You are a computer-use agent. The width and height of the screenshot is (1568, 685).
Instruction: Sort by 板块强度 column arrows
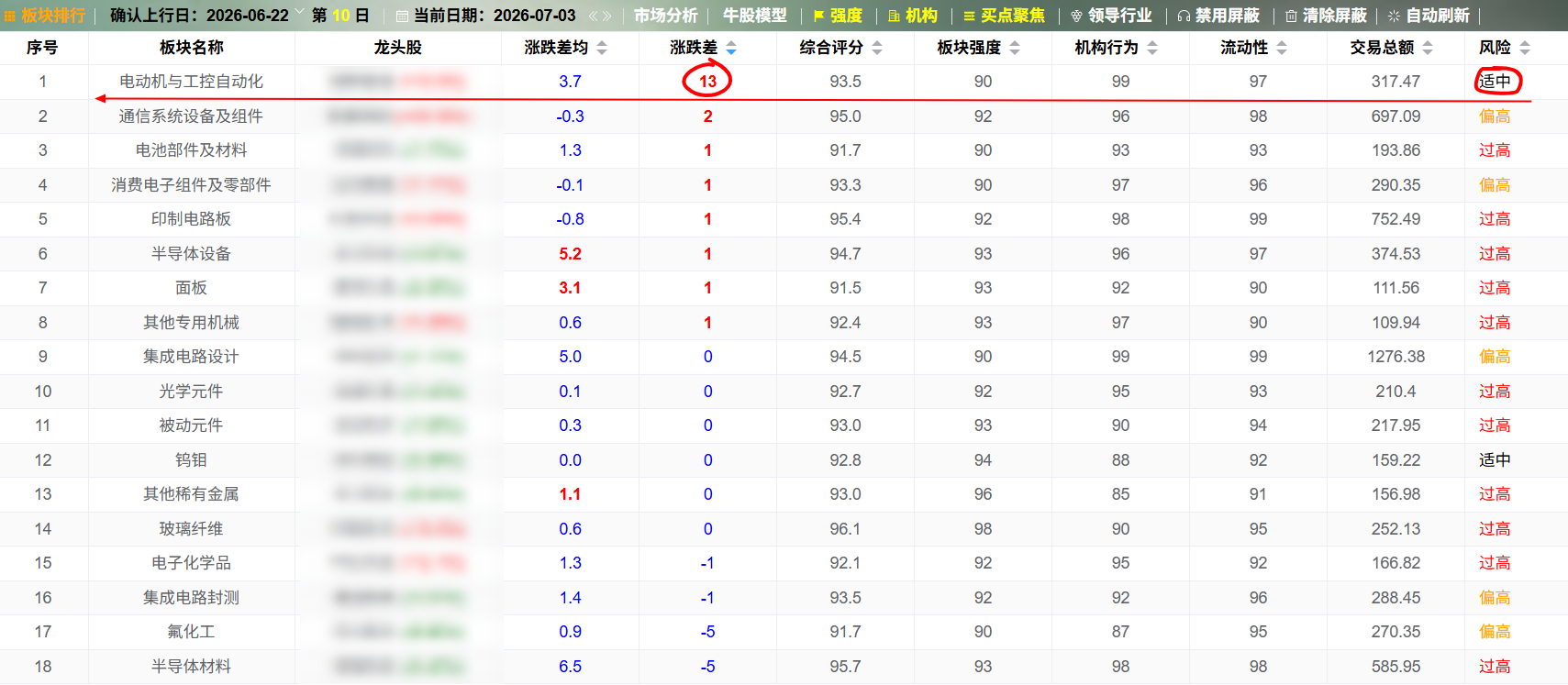coord(1015,48)
